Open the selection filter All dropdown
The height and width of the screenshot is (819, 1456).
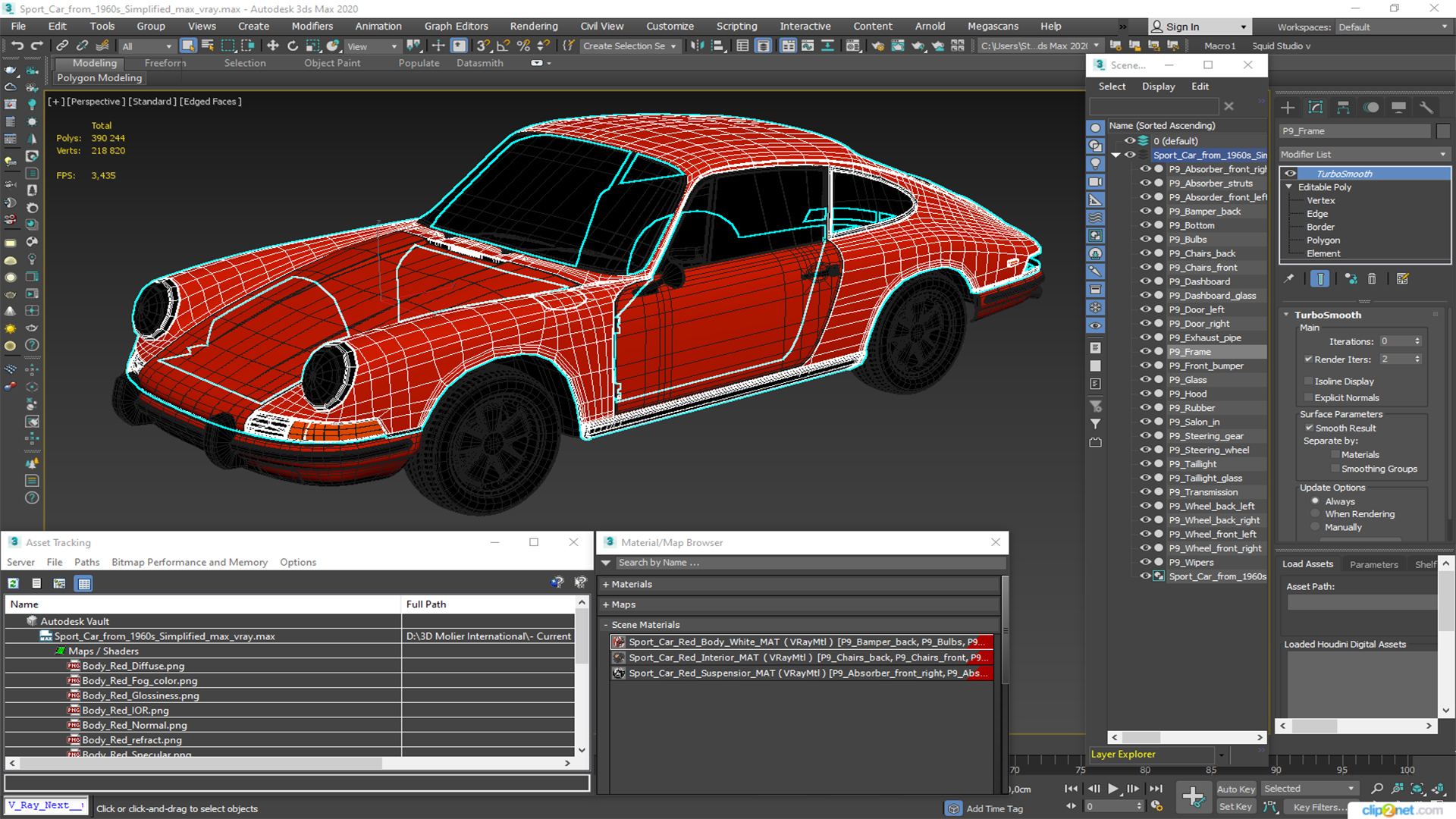tap(147, 46)
